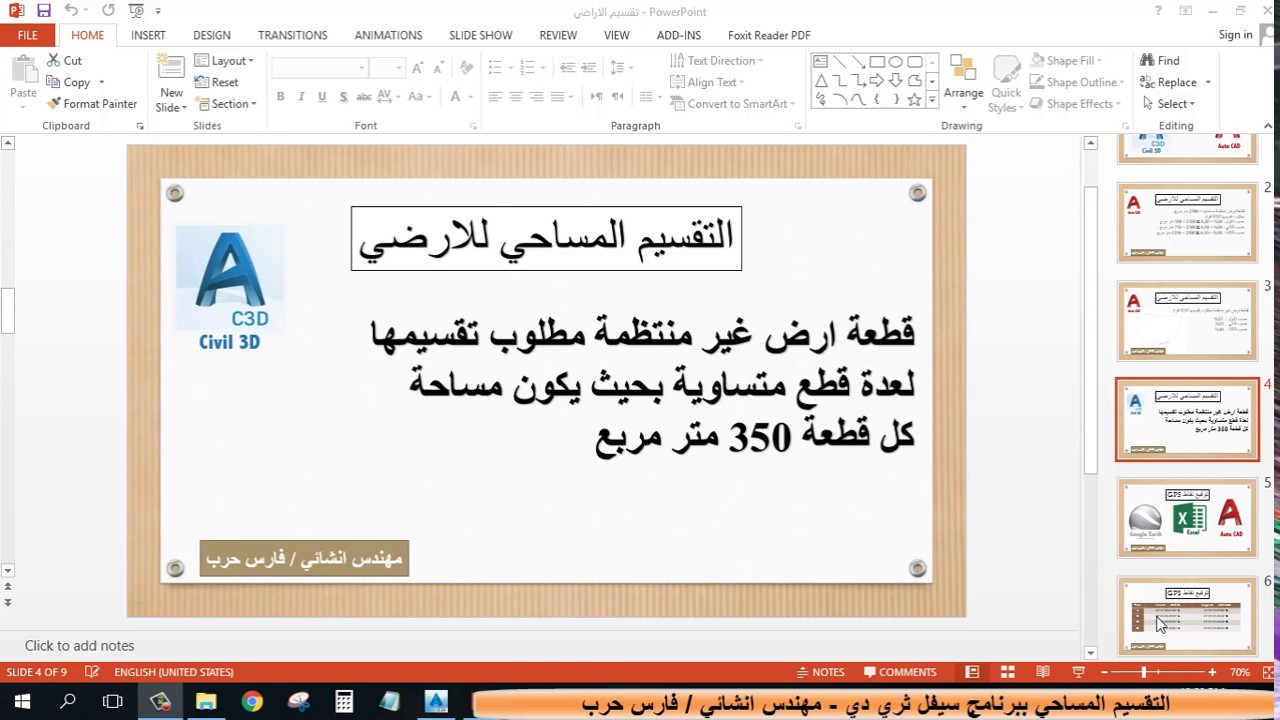Switch to the SLIDE SHOW tab
Viewport: 1280px width, 720px height.
point(481,35)
